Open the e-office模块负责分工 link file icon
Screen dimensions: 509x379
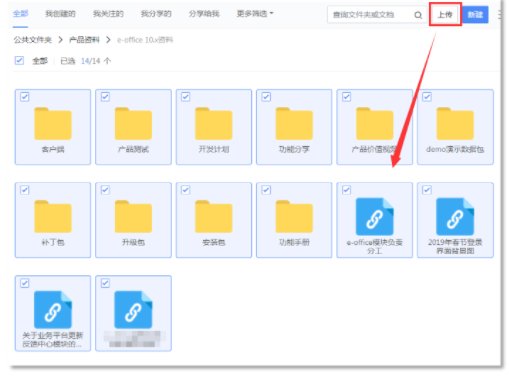[x=375, y=217]
